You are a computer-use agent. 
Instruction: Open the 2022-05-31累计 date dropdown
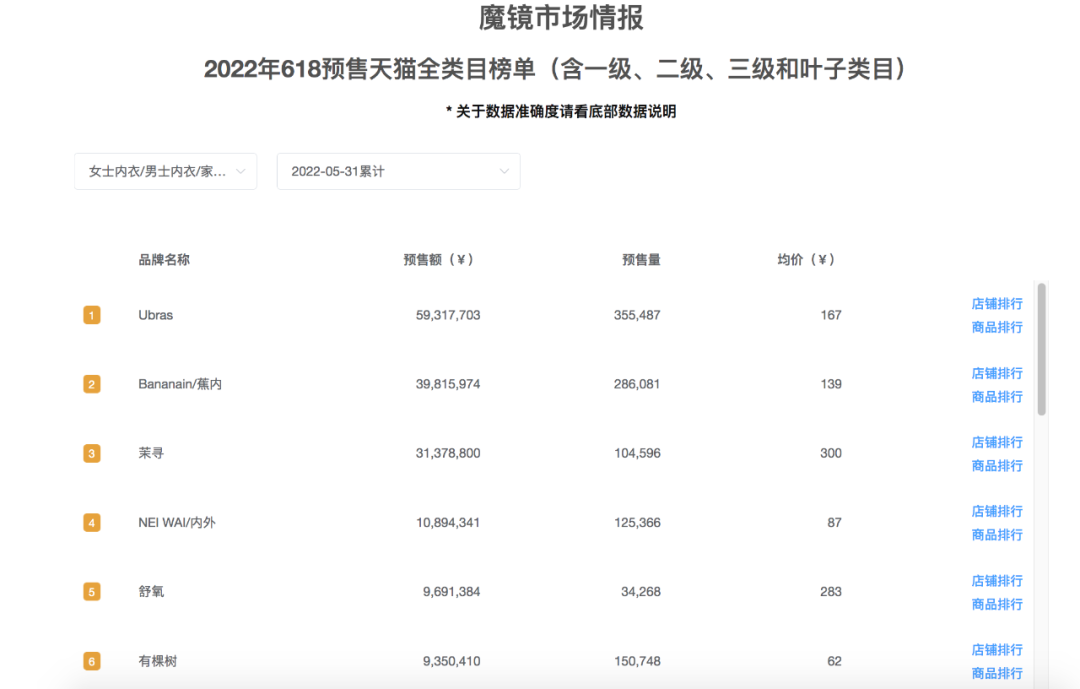tap(398, 171)
